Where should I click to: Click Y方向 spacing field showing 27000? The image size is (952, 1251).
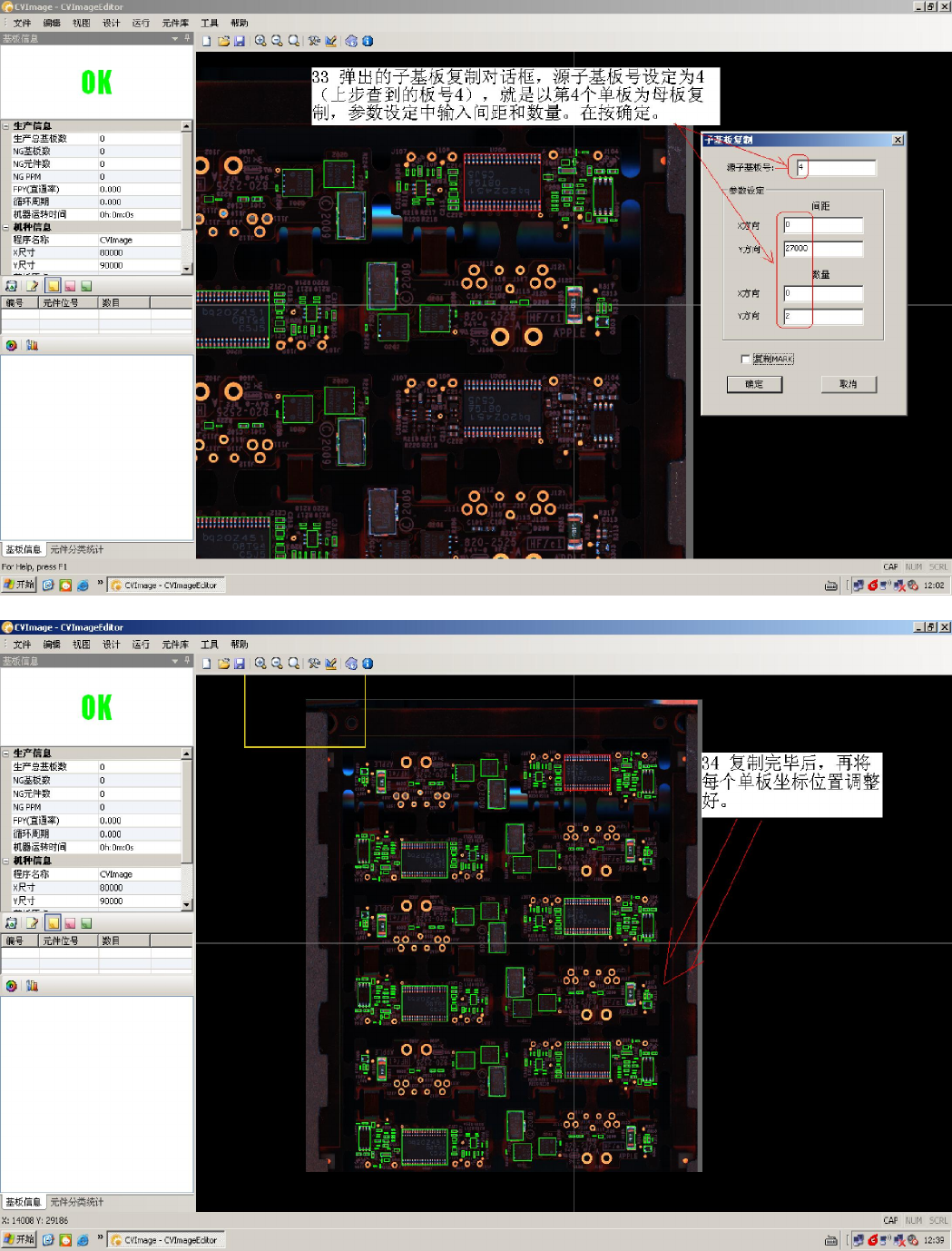823,248
